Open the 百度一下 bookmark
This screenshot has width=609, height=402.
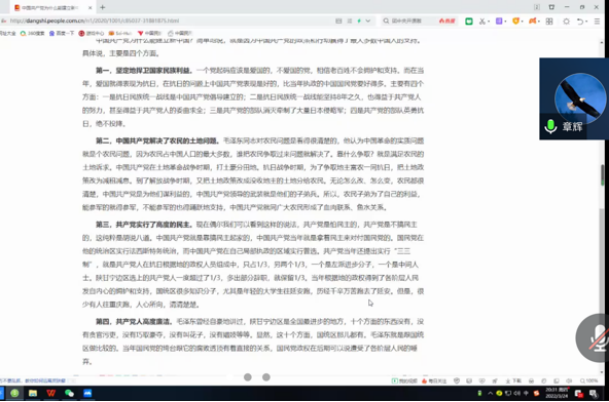[x=61, y=33]
